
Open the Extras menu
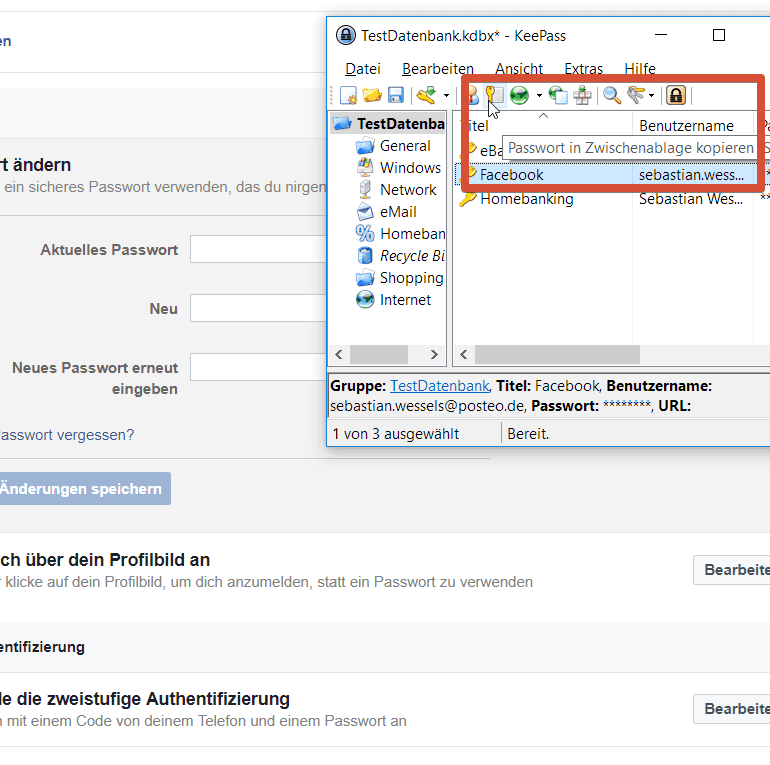click(x=583, y=69)
